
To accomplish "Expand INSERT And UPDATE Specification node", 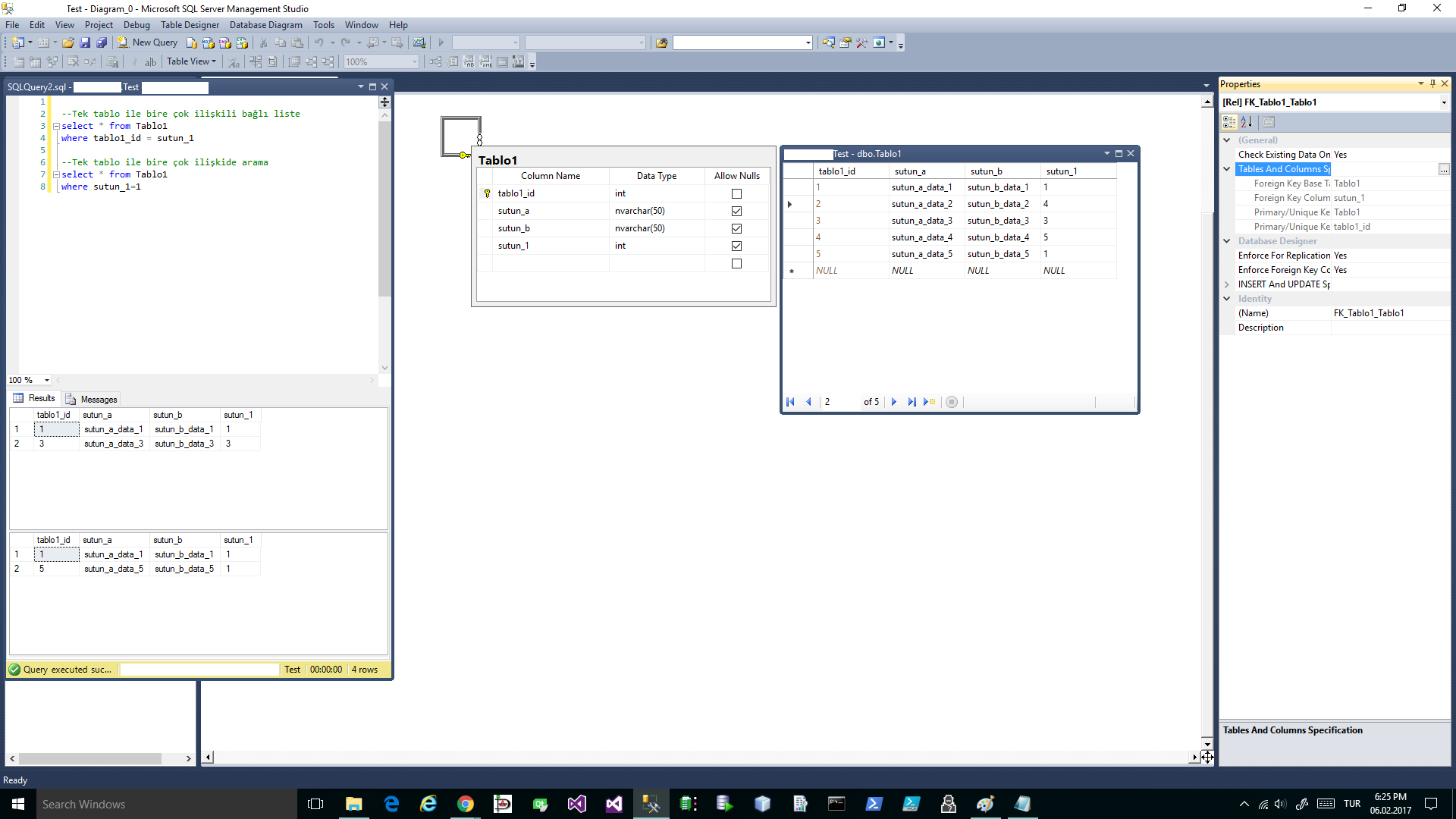I will coord(1227,284).
